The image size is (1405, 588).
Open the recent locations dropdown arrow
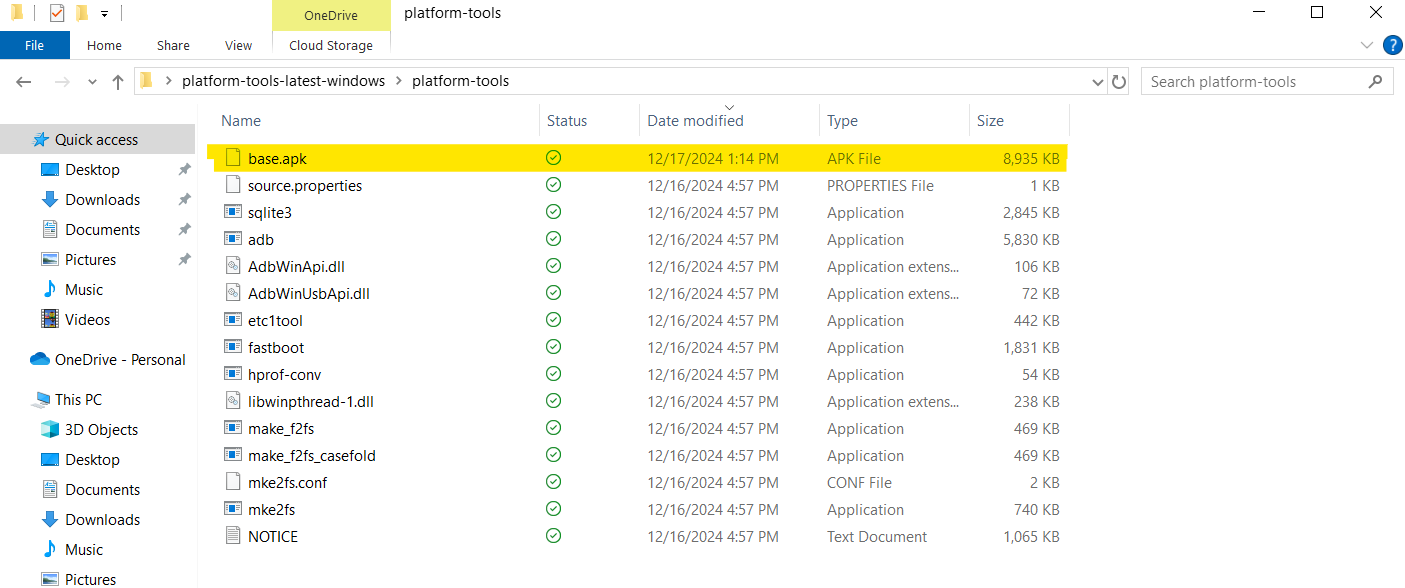(x=93, y=82)
